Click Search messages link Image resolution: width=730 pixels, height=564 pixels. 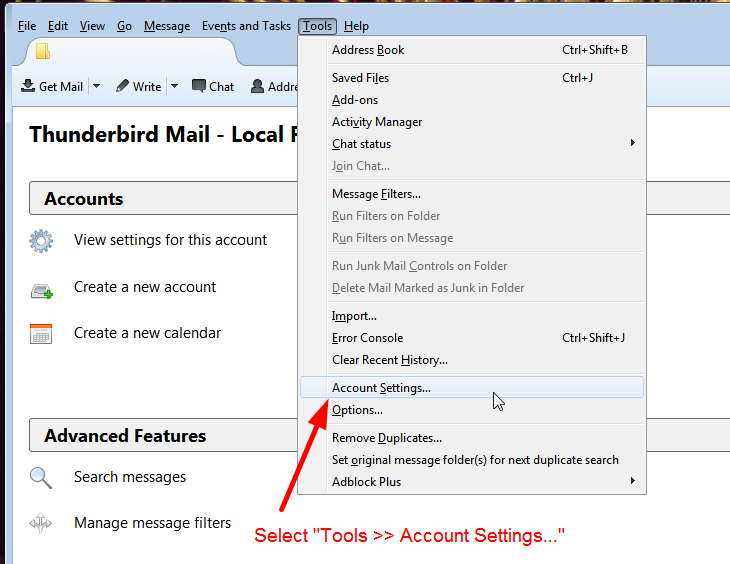point(130,477)
